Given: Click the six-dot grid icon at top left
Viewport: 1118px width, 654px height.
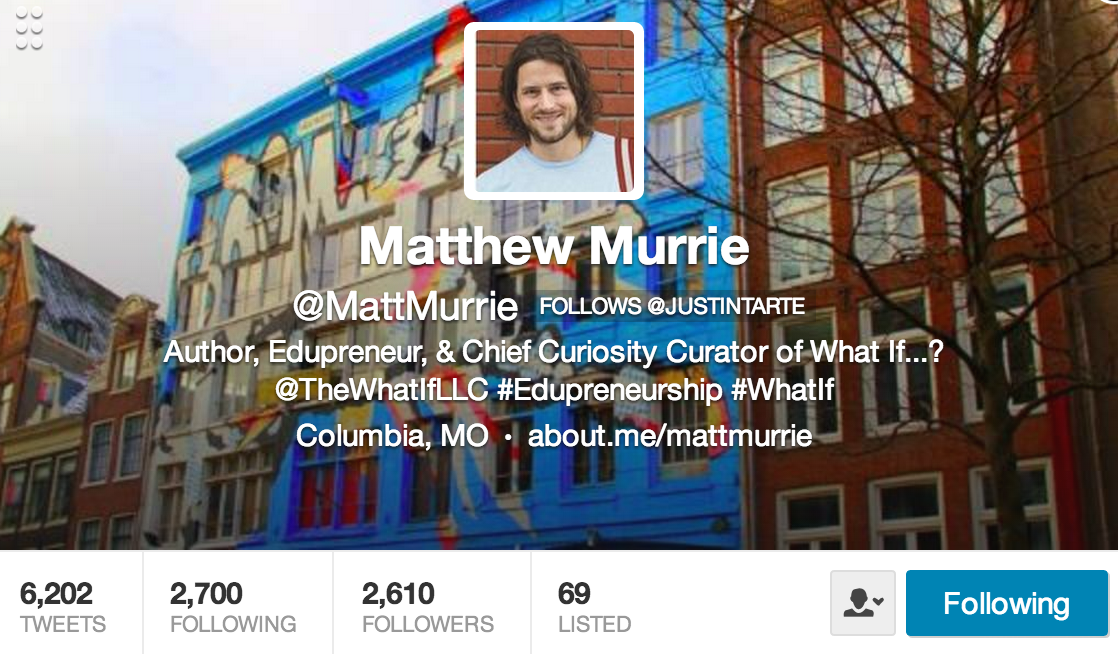Looking at the screenshot, I should point(29,29).
